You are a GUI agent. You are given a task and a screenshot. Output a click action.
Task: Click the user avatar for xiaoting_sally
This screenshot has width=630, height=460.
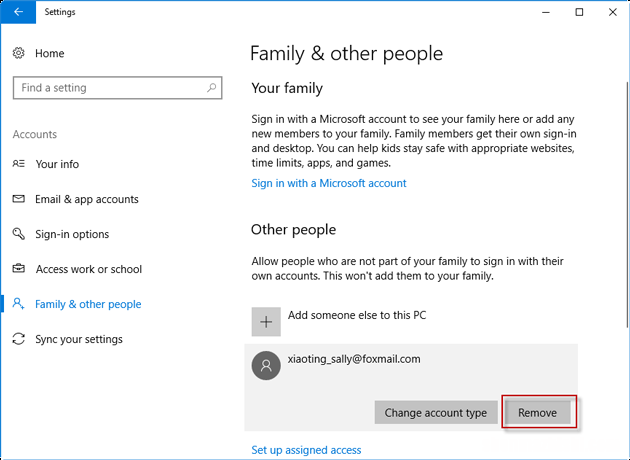pyautogui.click(x=265, y=366)
